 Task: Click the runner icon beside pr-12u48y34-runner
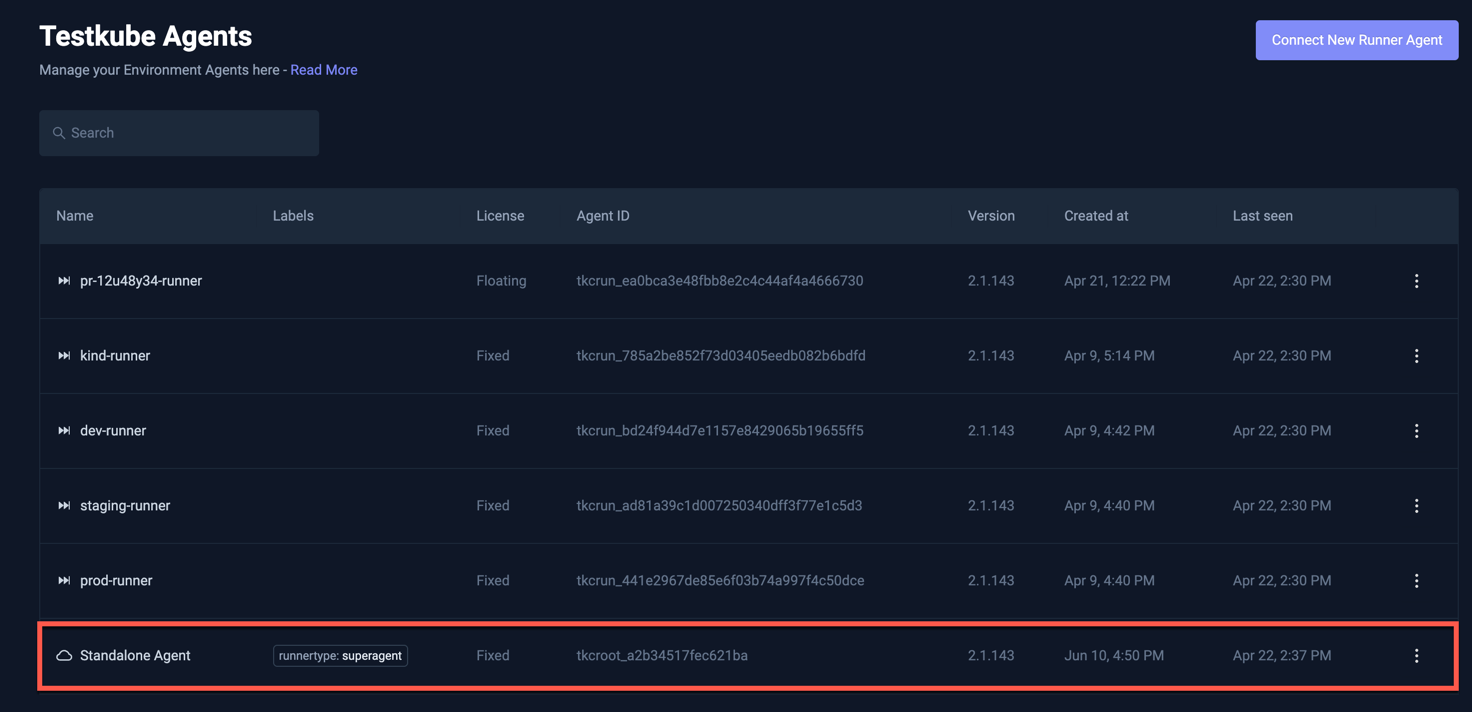tap(64, 281)
